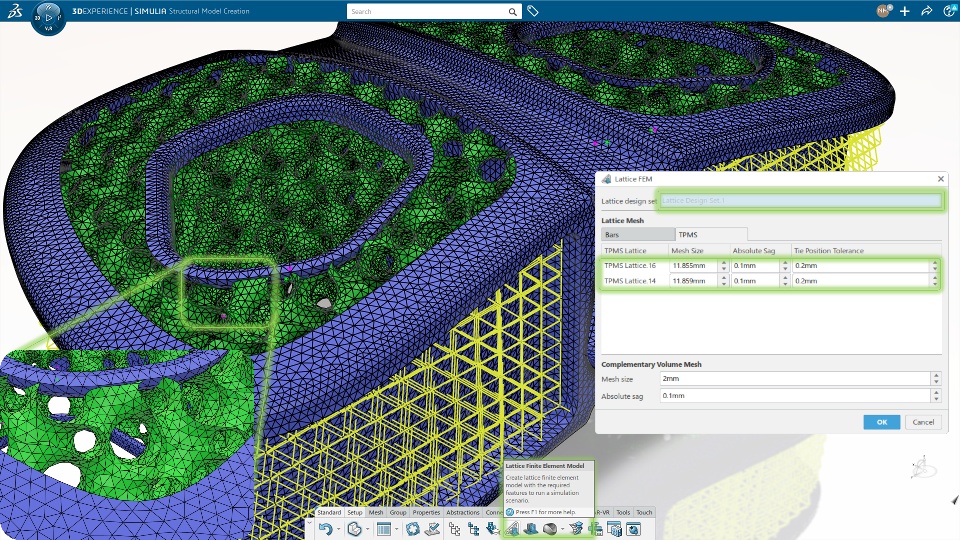Close the Lattice FEM dialog

tap(940, 179)
